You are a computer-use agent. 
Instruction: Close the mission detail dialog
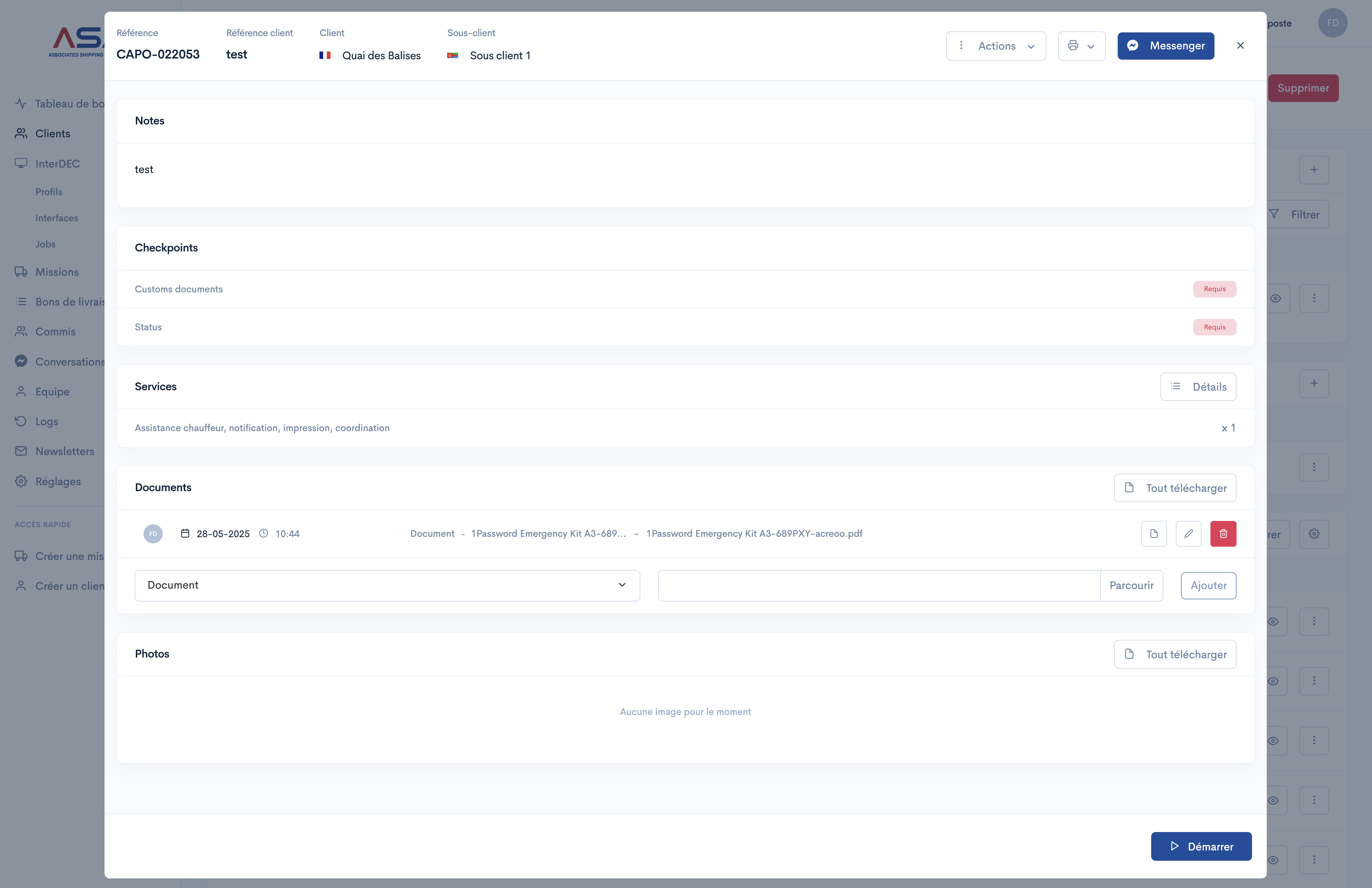[x=1240, y=46]
